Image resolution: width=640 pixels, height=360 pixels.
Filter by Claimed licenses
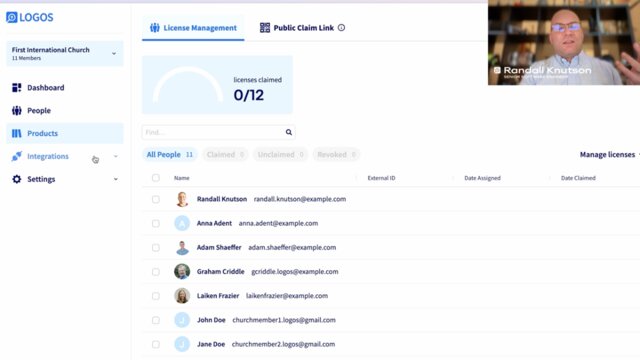point(225,155)
